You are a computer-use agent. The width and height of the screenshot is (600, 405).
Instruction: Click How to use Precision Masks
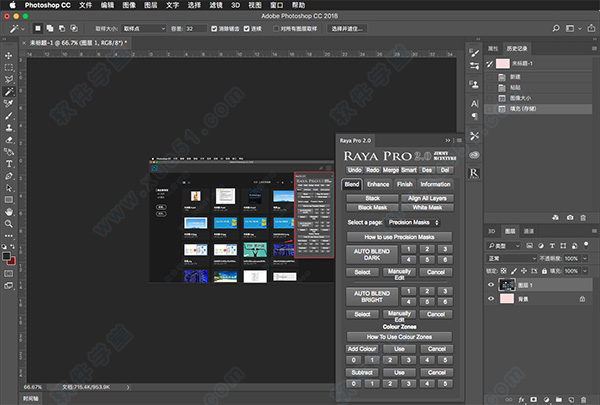(399, 237)
